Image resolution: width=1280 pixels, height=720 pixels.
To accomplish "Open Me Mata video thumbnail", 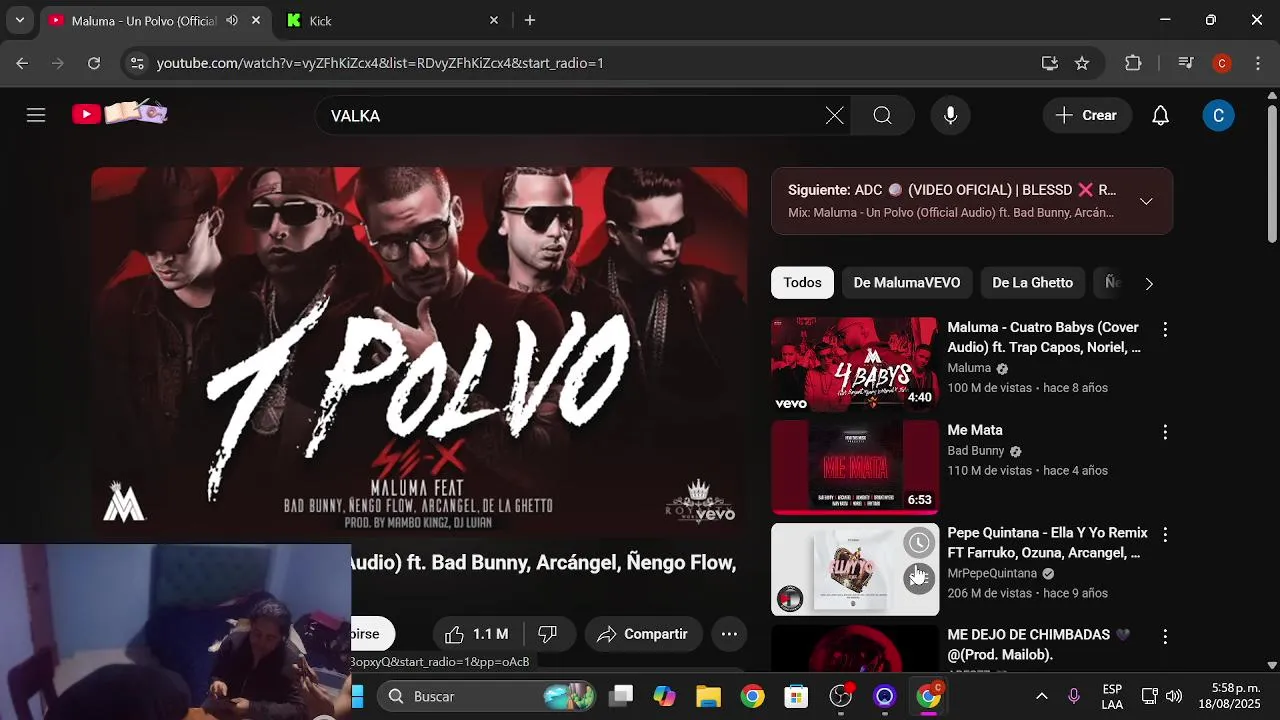I will [855, 467].
